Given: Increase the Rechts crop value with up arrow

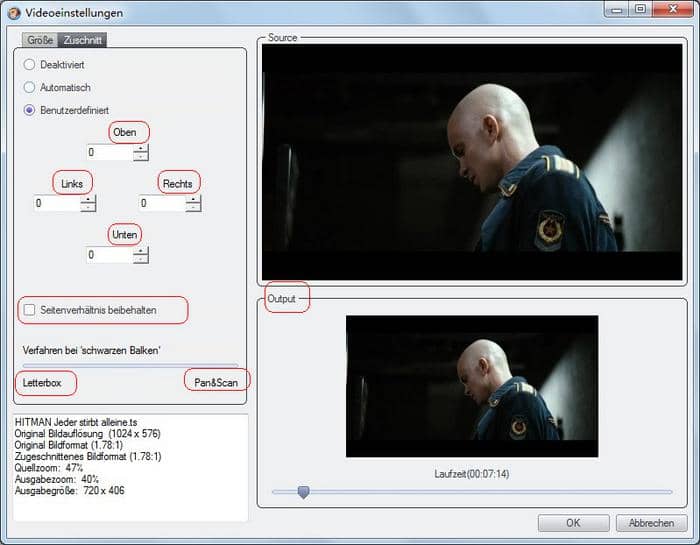Looking at the screenshot, I should pos(193,199).
